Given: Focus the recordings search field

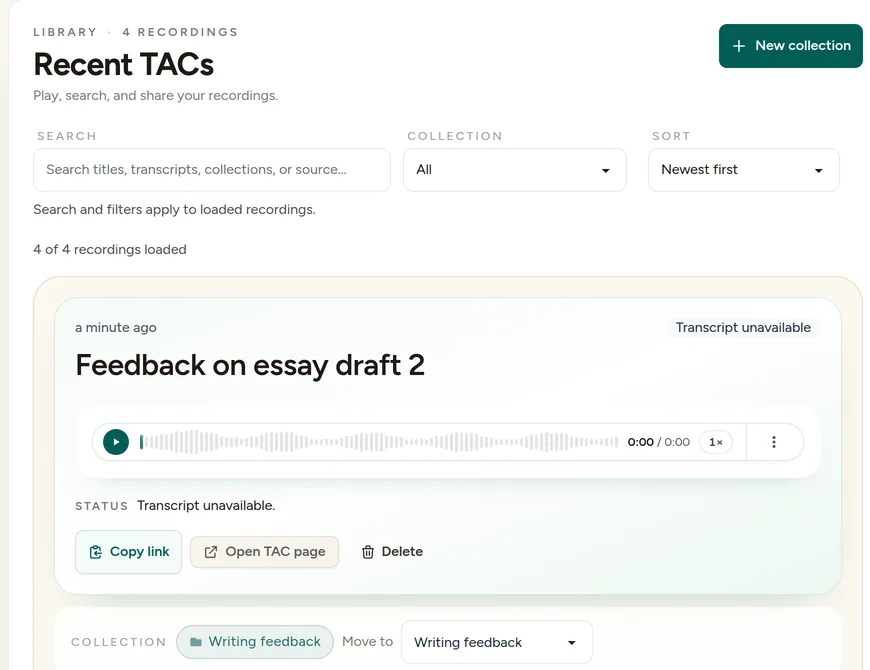Looking at the screenshot, I should pyautogui.click(x=211, y=170).
